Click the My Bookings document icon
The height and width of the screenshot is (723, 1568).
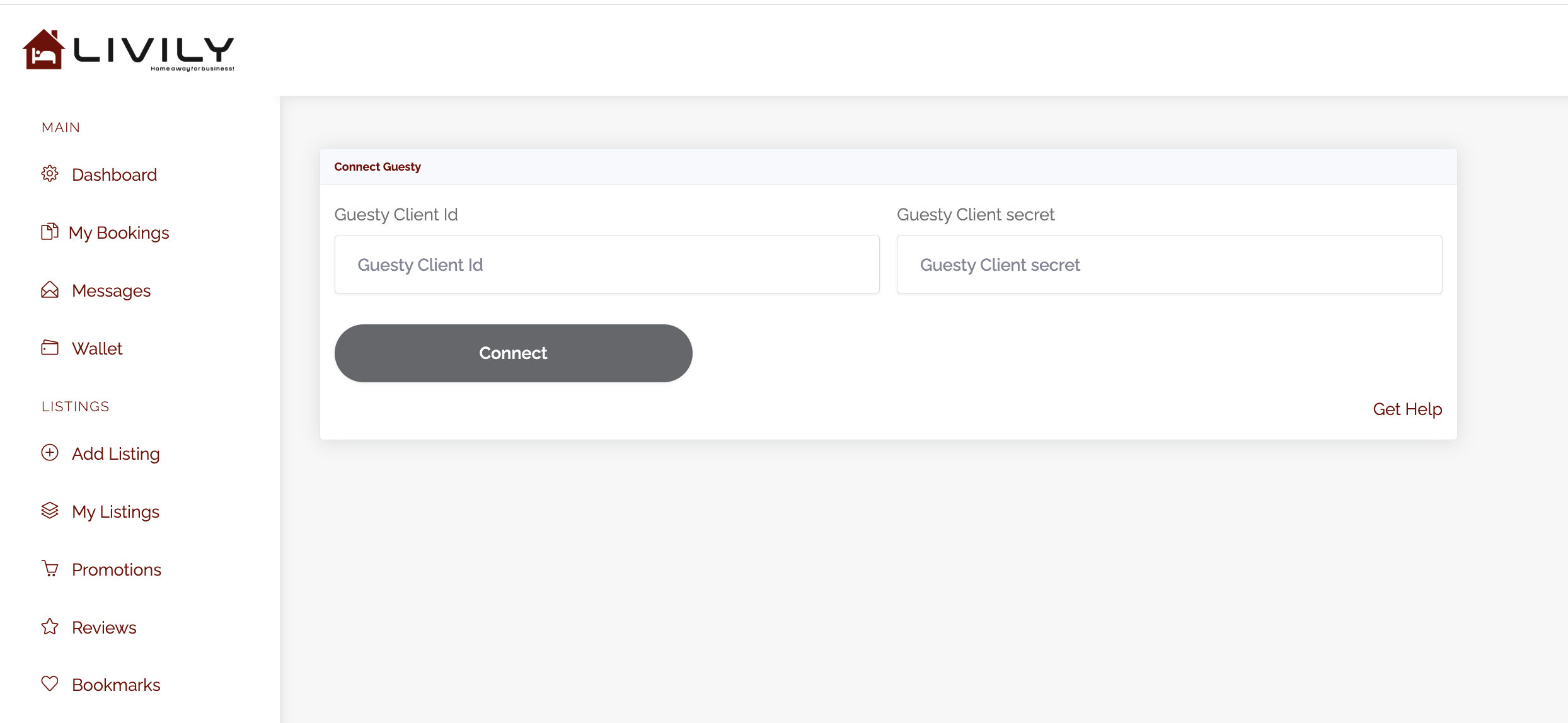click(x=49, y=232)
